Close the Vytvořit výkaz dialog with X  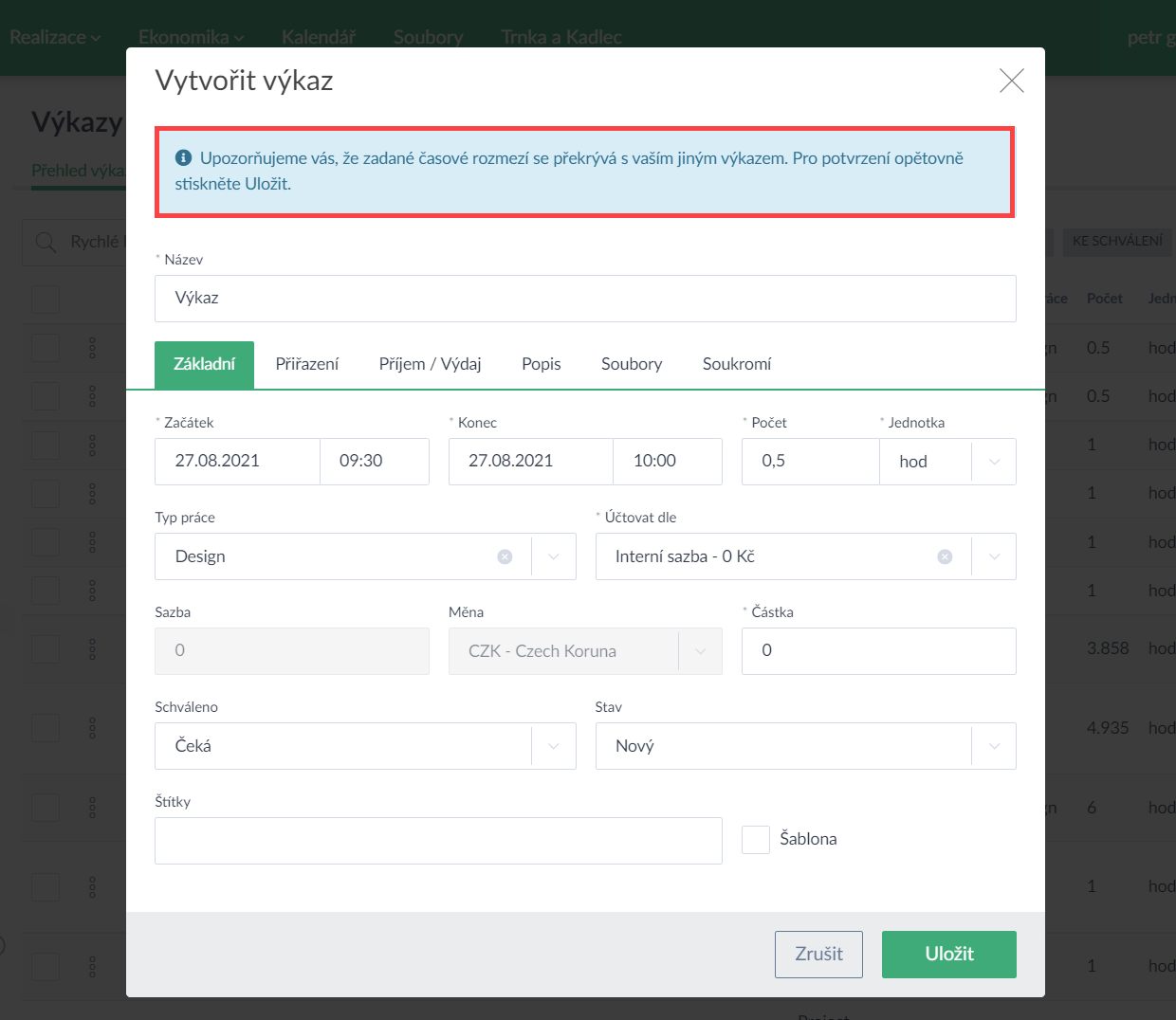(1011, 81)
